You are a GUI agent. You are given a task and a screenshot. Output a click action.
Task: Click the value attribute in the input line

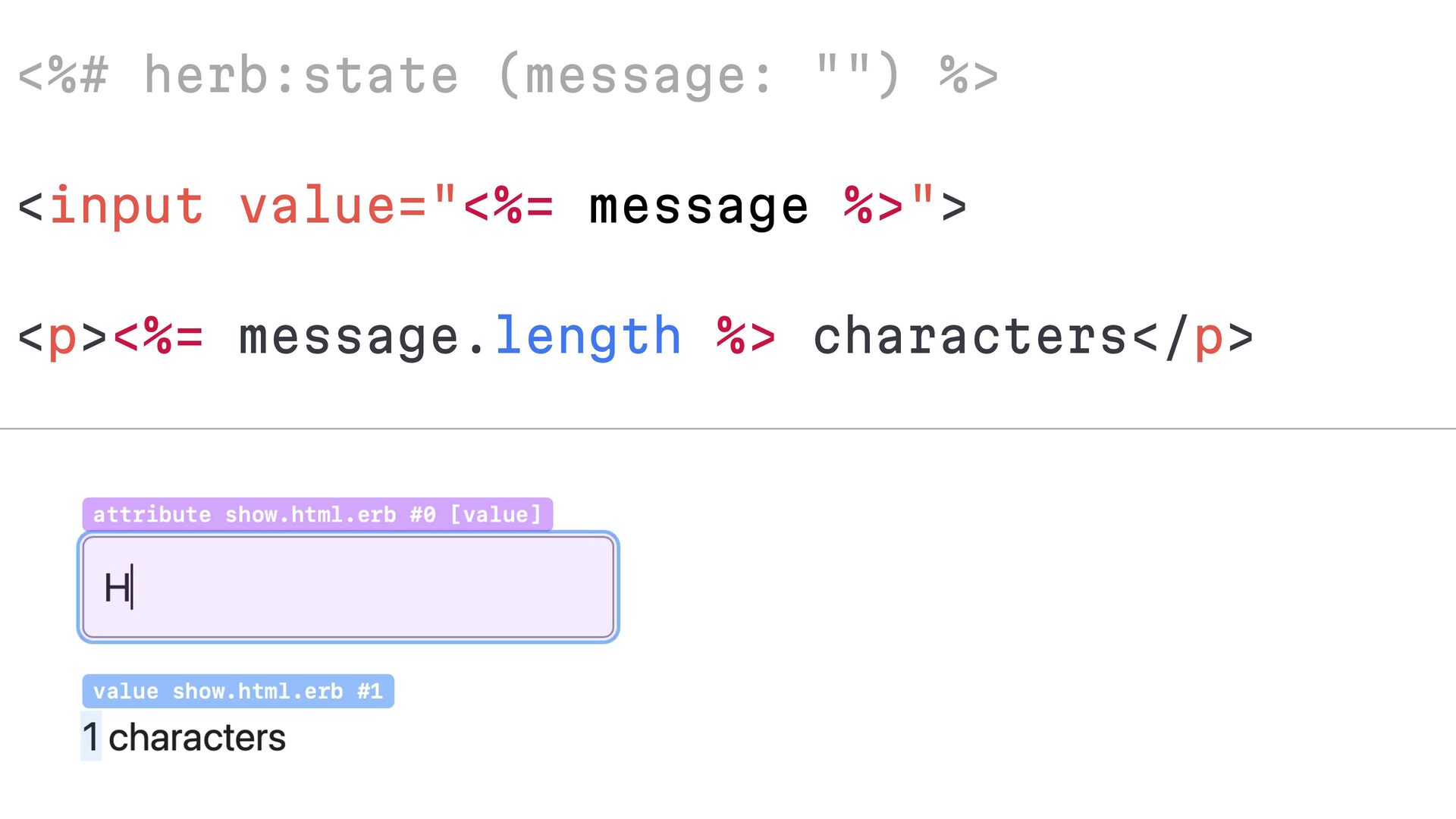[x=317, y=206]
